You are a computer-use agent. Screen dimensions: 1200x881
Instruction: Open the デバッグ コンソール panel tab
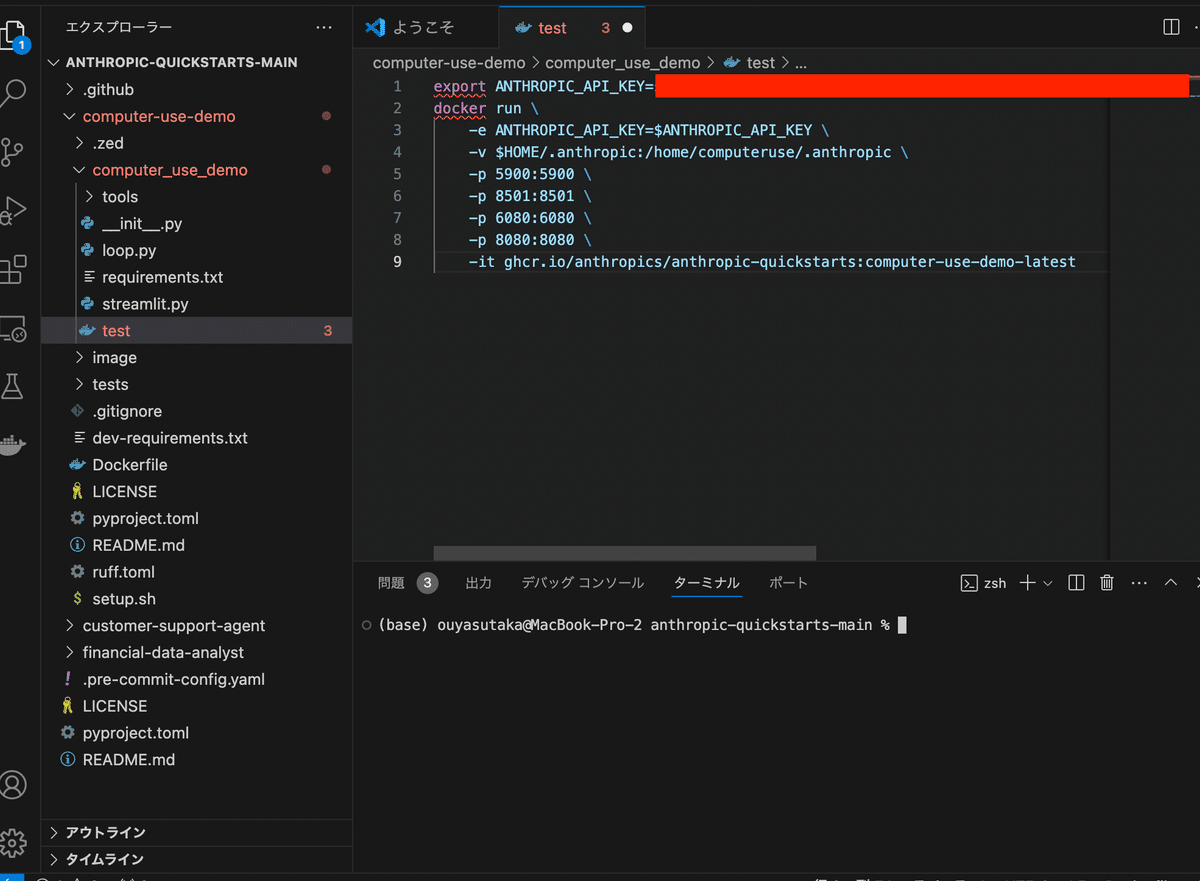(582, 583)
